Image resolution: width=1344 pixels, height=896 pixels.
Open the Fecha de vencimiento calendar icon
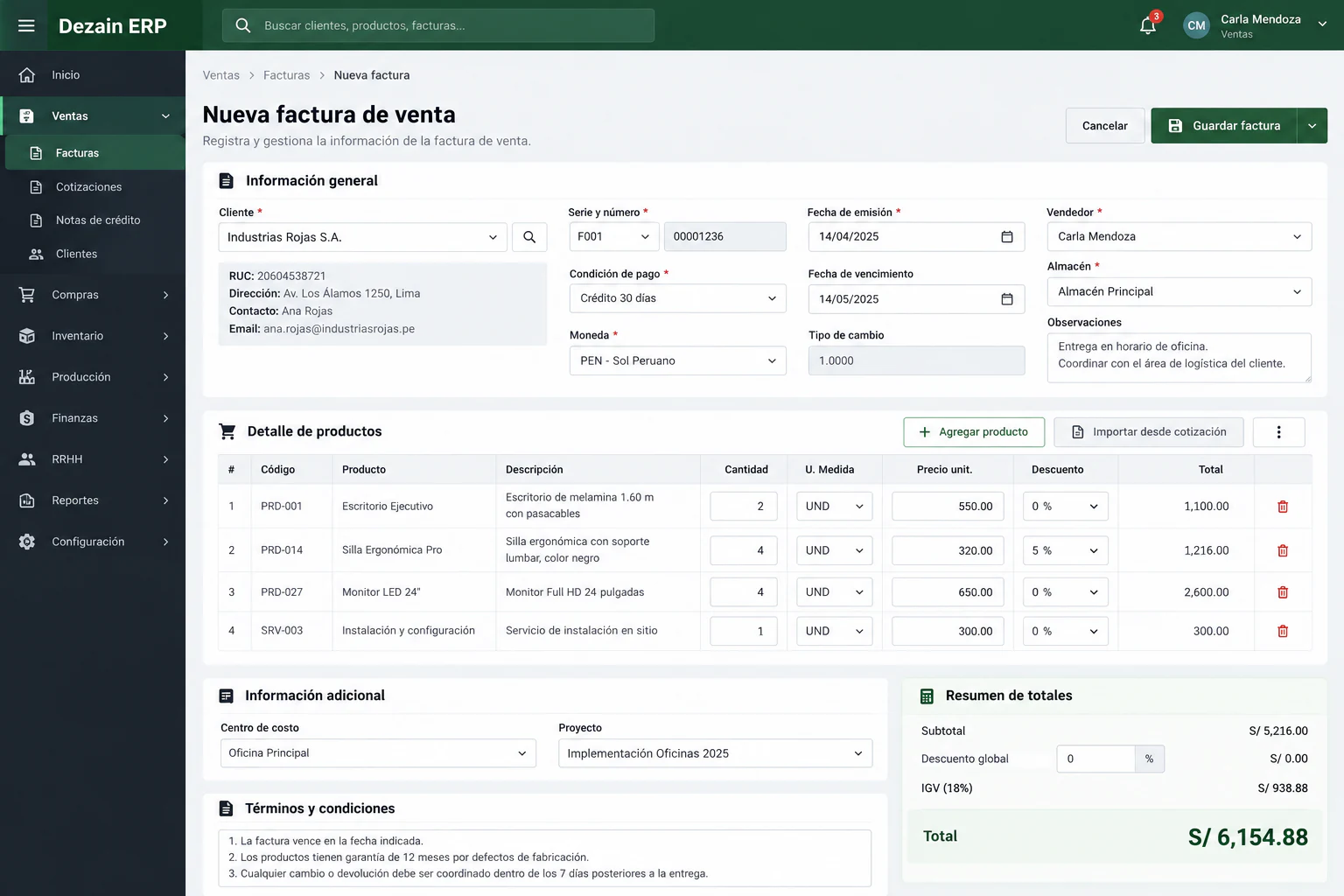click(1007, 299)
